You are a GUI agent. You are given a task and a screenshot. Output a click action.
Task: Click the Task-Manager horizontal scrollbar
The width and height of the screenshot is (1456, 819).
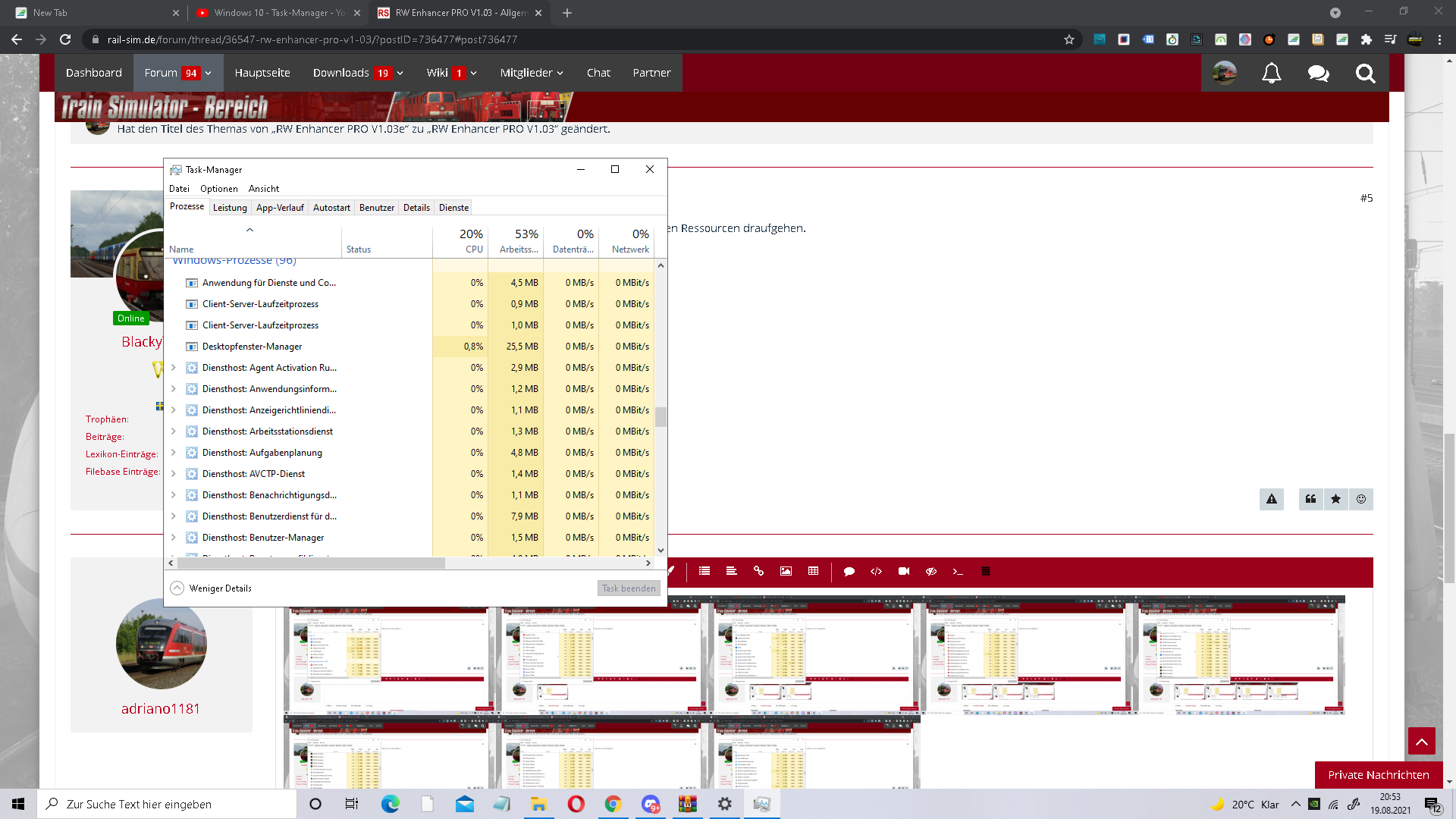tap(311, 563)
